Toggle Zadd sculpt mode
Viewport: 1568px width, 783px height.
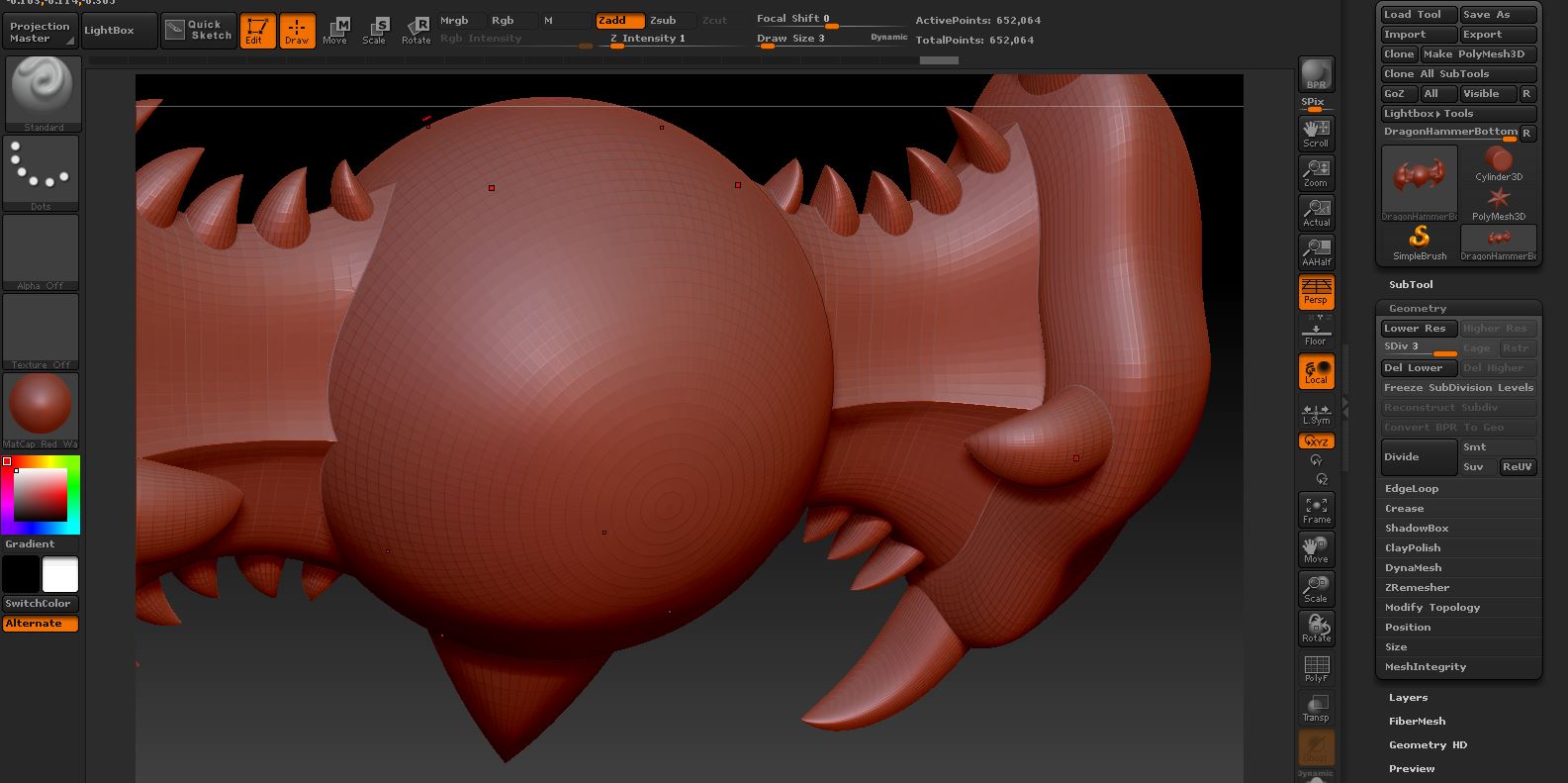620,20
